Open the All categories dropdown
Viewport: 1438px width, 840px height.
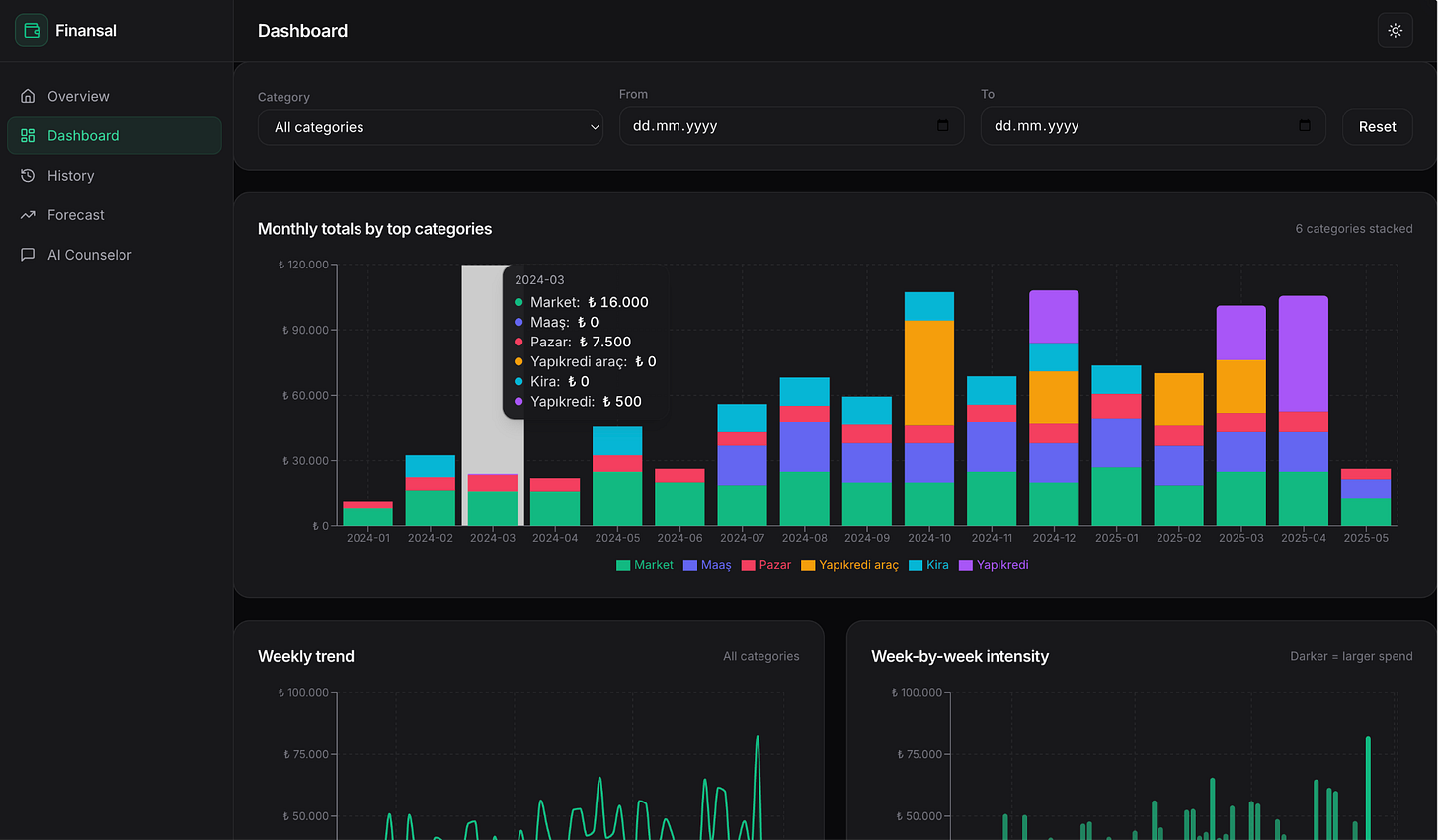pyautogui.click(x=431, y=127)
